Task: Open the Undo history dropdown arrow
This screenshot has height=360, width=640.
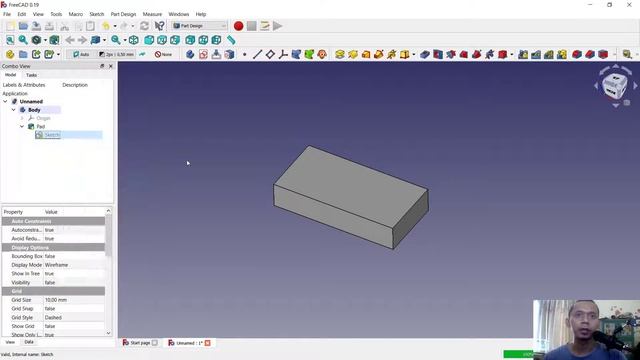Action: point(115,26)
